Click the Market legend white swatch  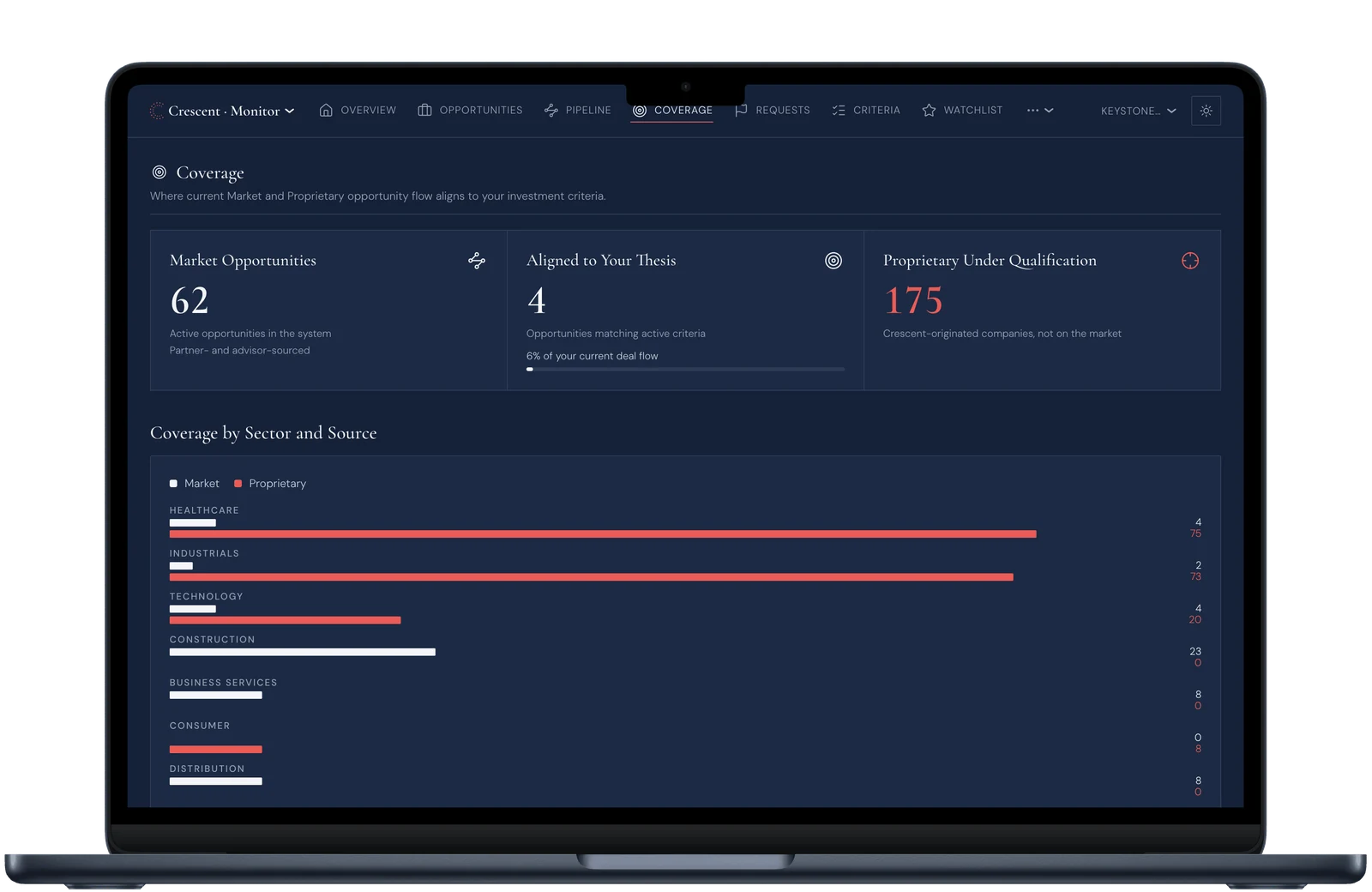pyautogui.click(x=173, y=484)
